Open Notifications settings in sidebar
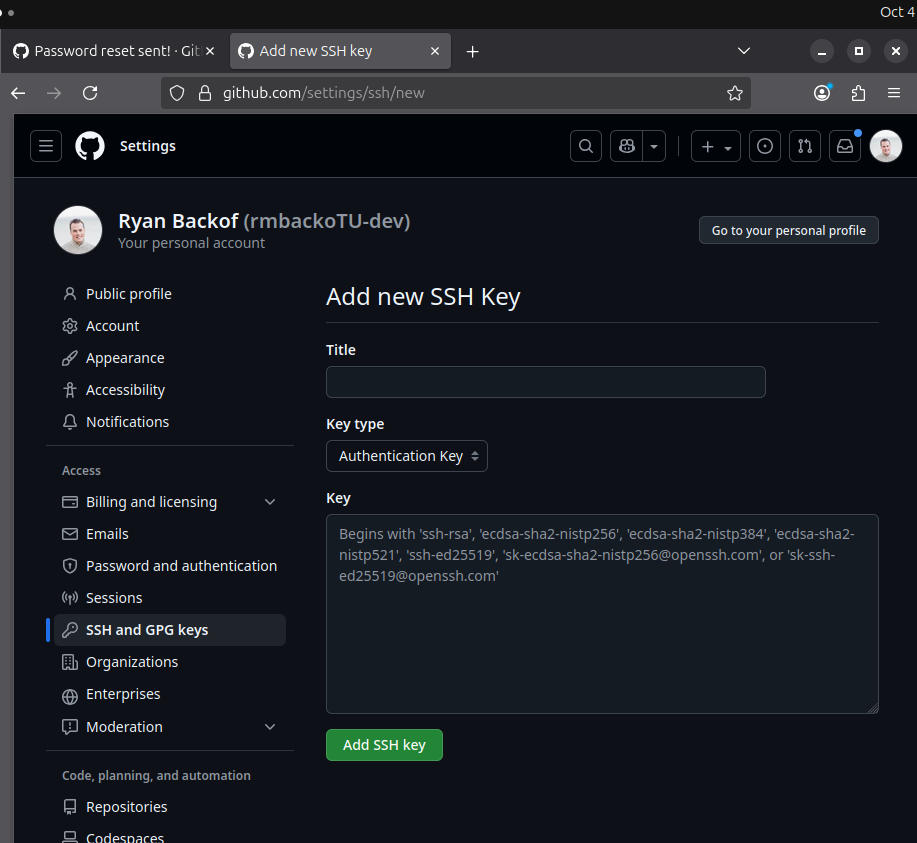Image resolution: width=917 pixels, height=843 pixels. click(170, 422)
